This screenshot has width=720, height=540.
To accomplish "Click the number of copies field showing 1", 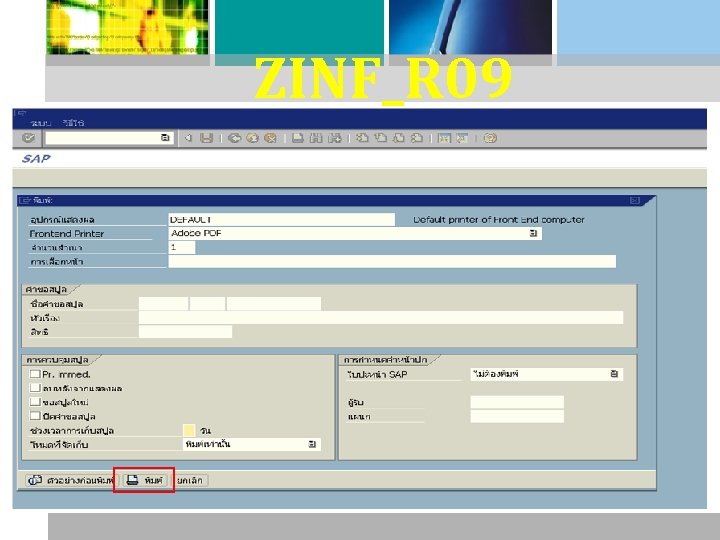I will 182,248.
